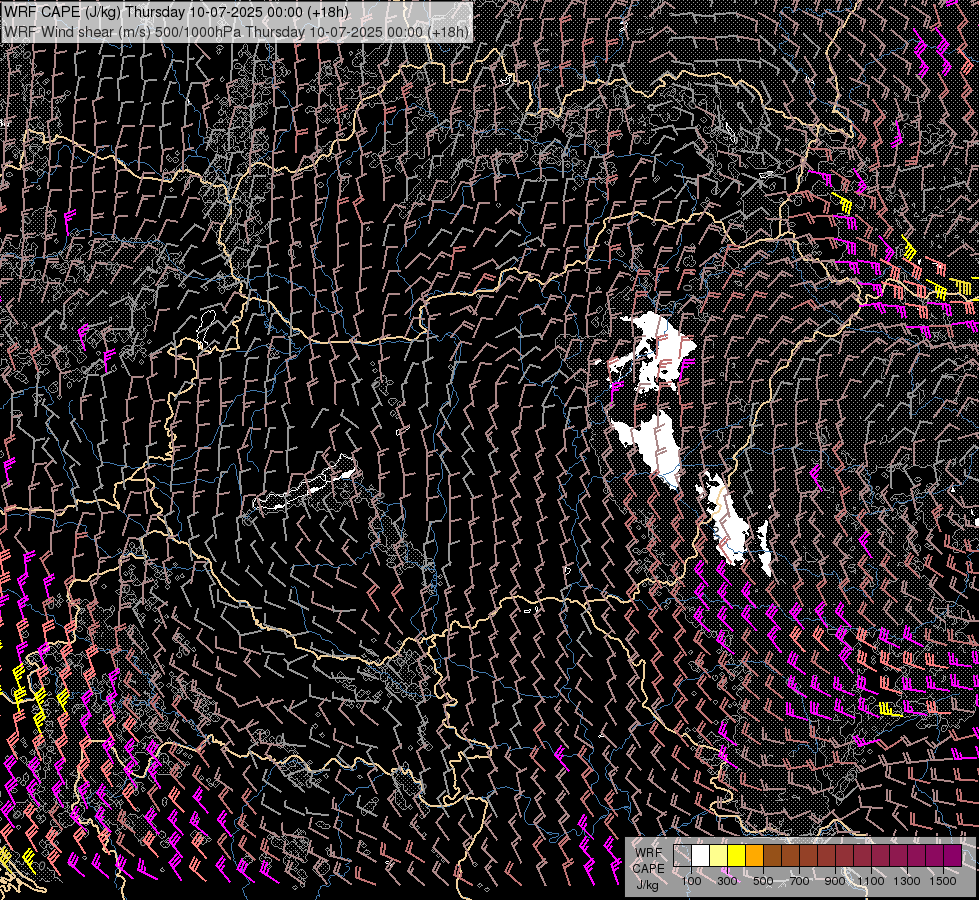Click the 1100 legend value

click(871, 881)
